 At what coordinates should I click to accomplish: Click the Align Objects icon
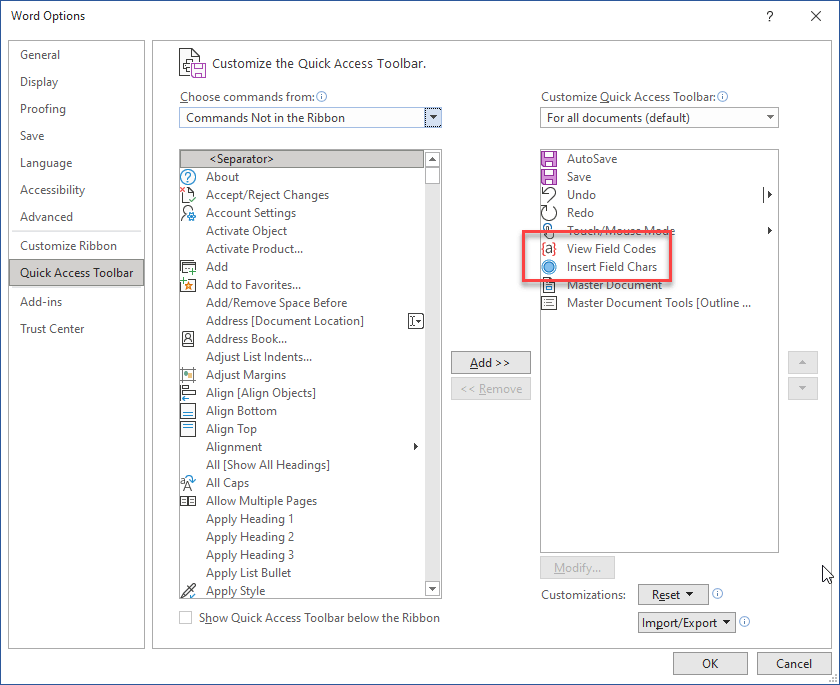pyautogui.click(x=188, y=393)
